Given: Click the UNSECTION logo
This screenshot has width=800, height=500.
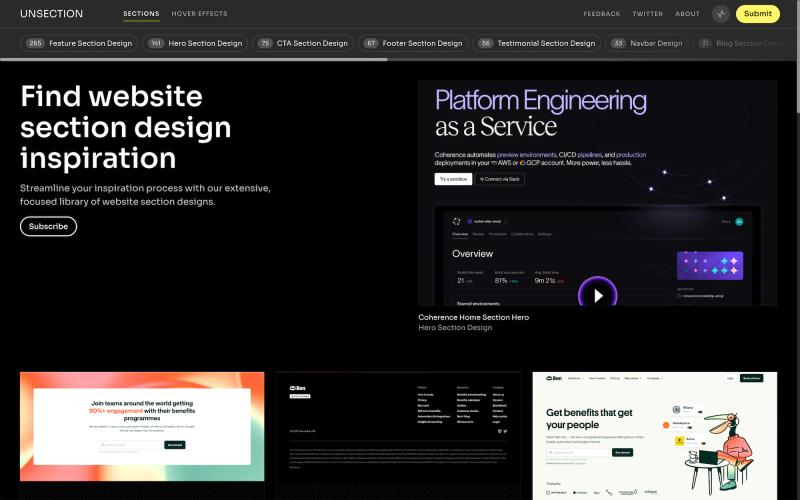Looking at the screenshot, I should [52, 14].
